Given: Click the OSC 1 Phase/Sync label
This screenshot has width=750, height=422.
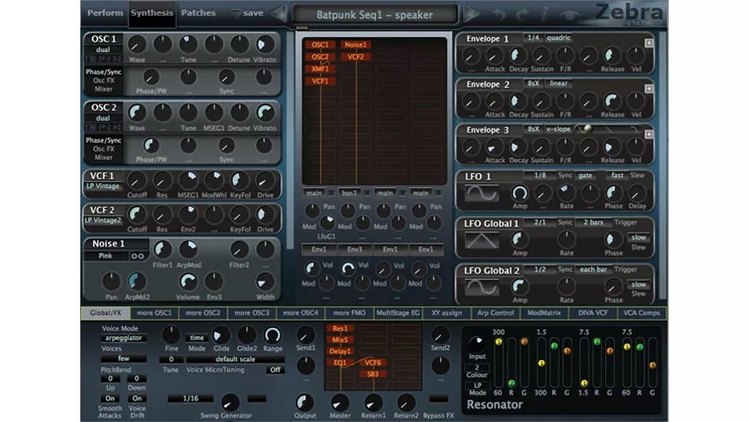Looking at the screenshot, I should point(103,72).
